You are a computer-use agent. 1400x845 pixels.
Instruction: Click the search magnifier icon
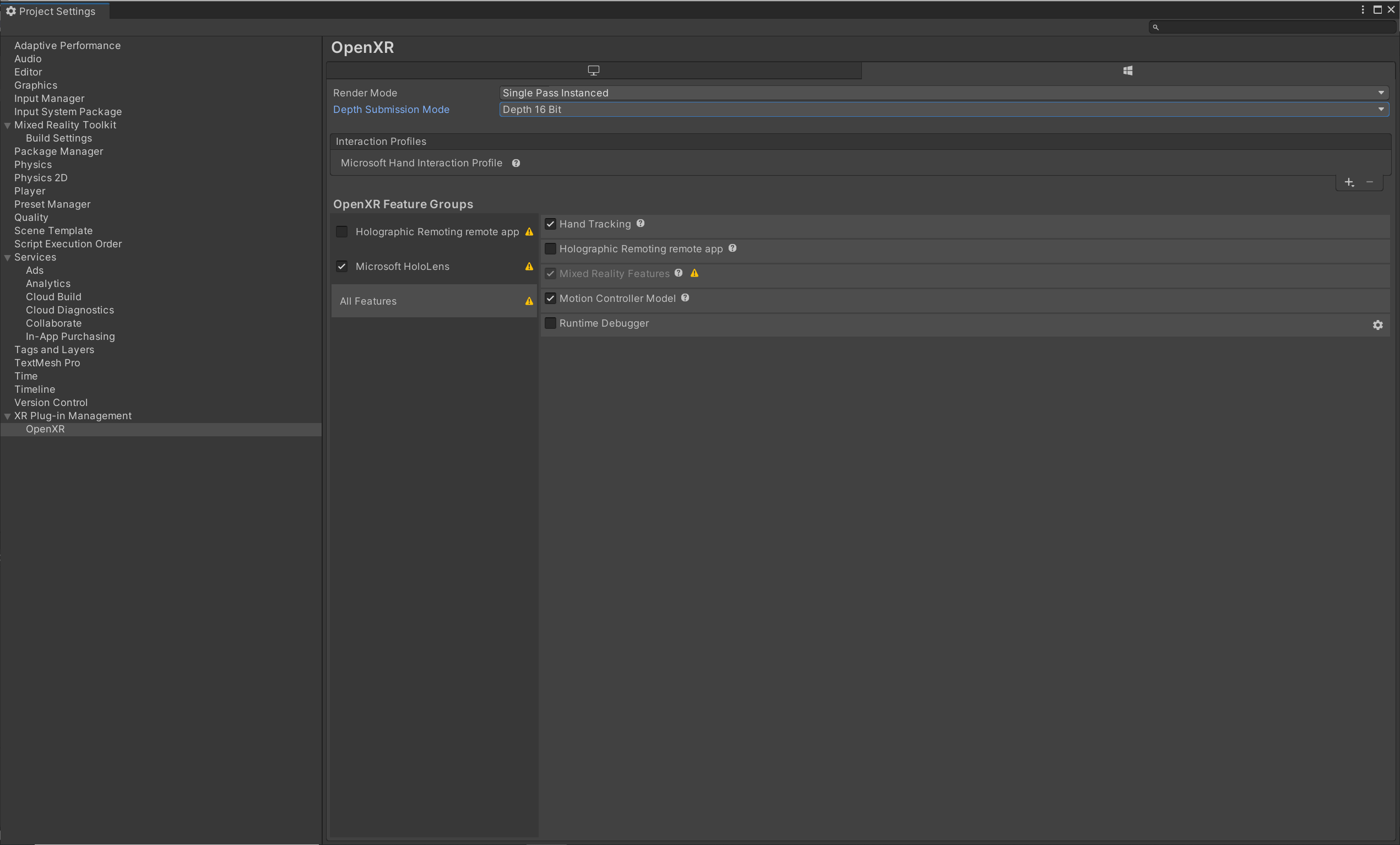point(1155,28)
